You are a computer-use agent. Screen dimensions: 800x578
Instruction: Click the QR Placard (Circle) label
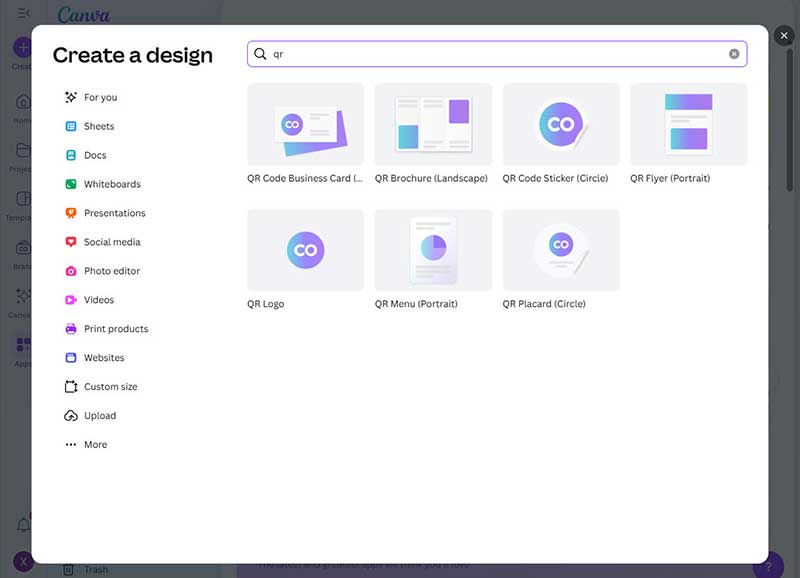[x=544, y=304]
